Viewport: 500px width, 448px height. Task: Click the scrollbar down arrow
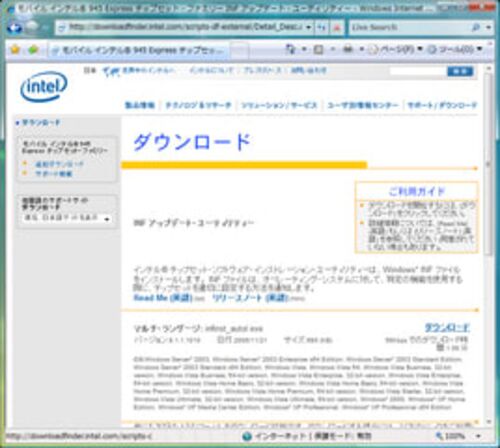(x=488, y=422)
